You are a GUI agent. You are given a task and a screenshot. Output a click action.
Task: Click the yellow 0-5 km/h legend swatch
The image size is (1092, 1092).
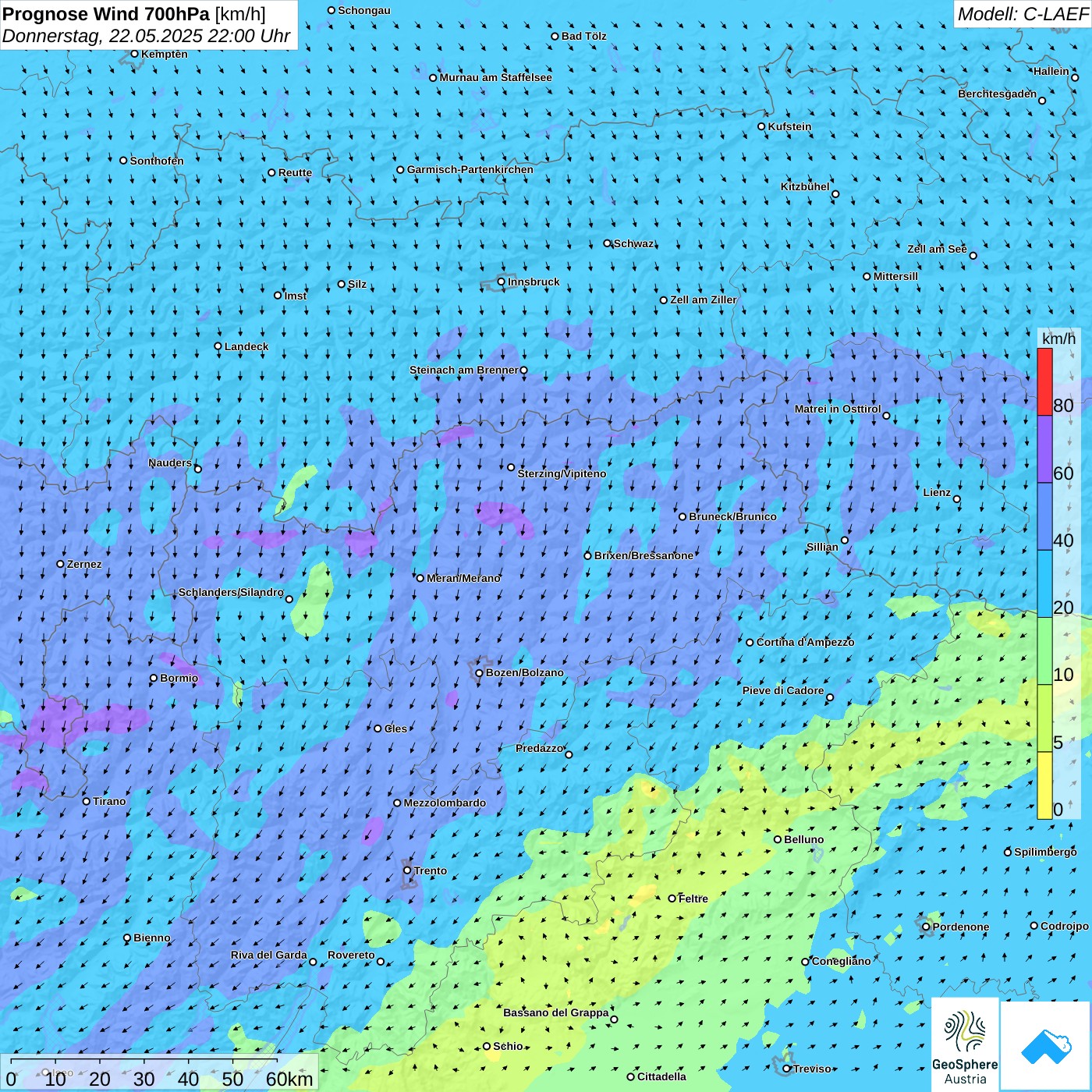[1044, 785]
